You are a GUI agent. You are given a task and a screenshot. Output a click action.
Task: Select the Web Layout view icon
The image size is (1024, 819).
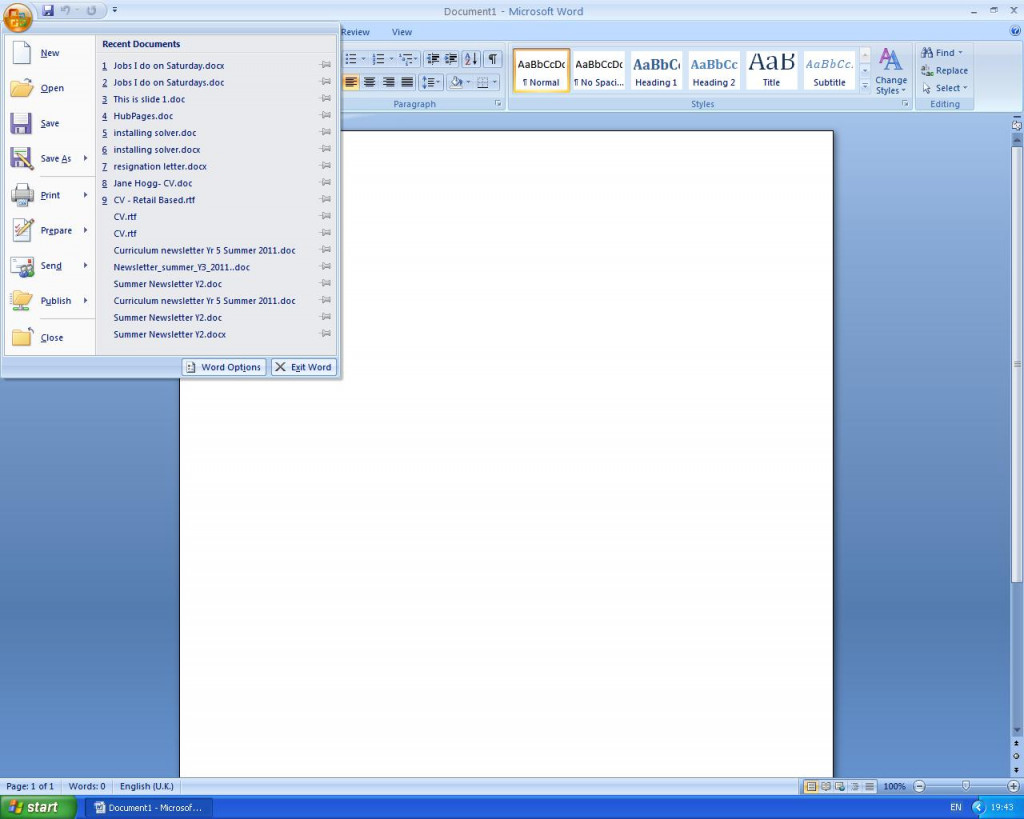click(x=838, y=786)
